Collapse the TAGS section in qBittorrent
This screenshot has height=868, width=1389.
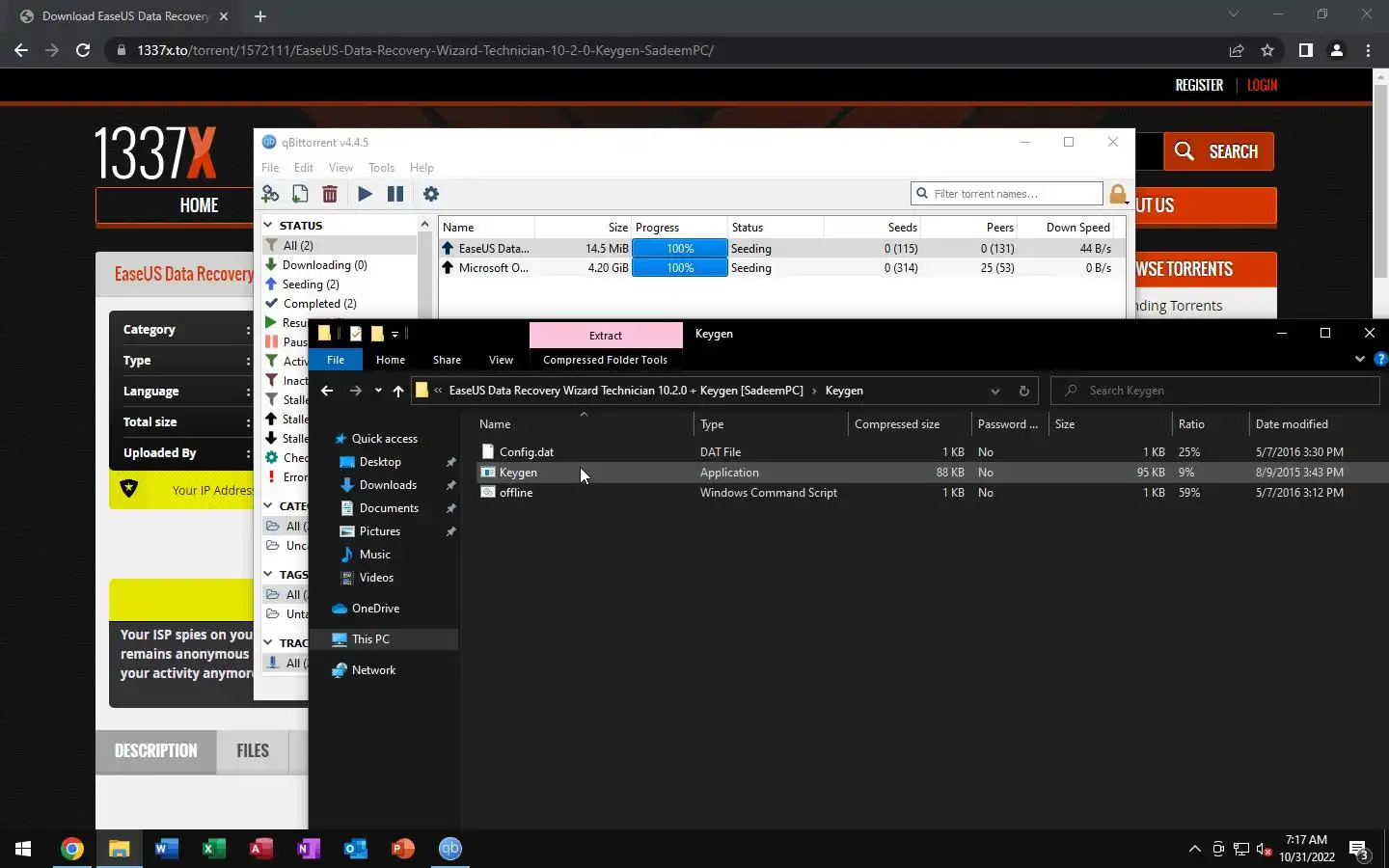[268, 574]
